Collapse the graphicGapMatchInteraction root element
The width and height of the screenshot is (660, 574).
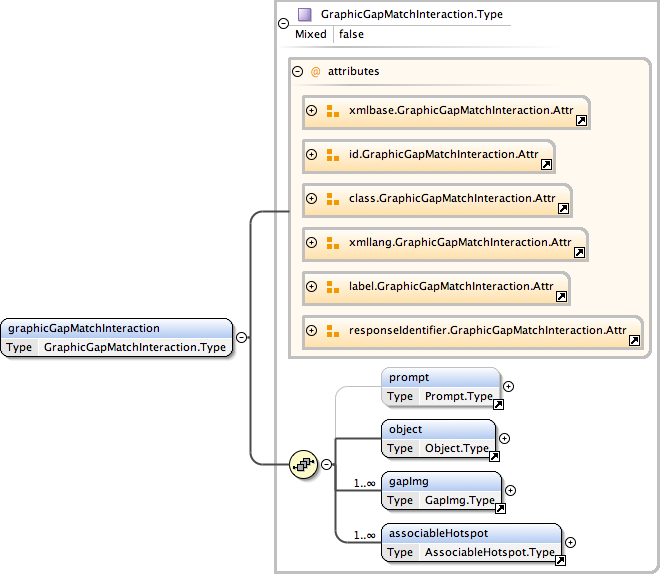[242, 338]
